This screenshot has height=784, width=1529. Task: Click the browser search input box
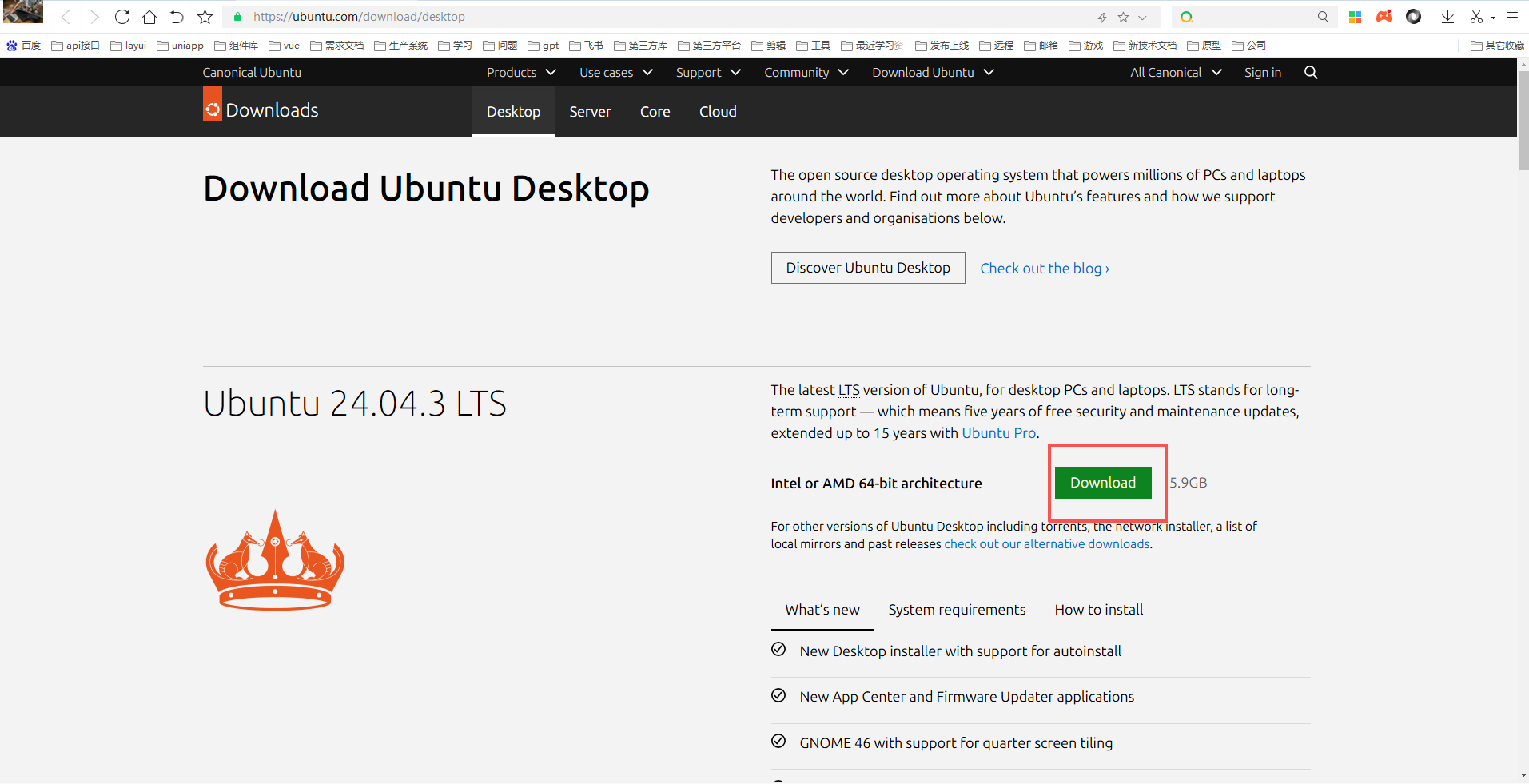point(1255,17)
